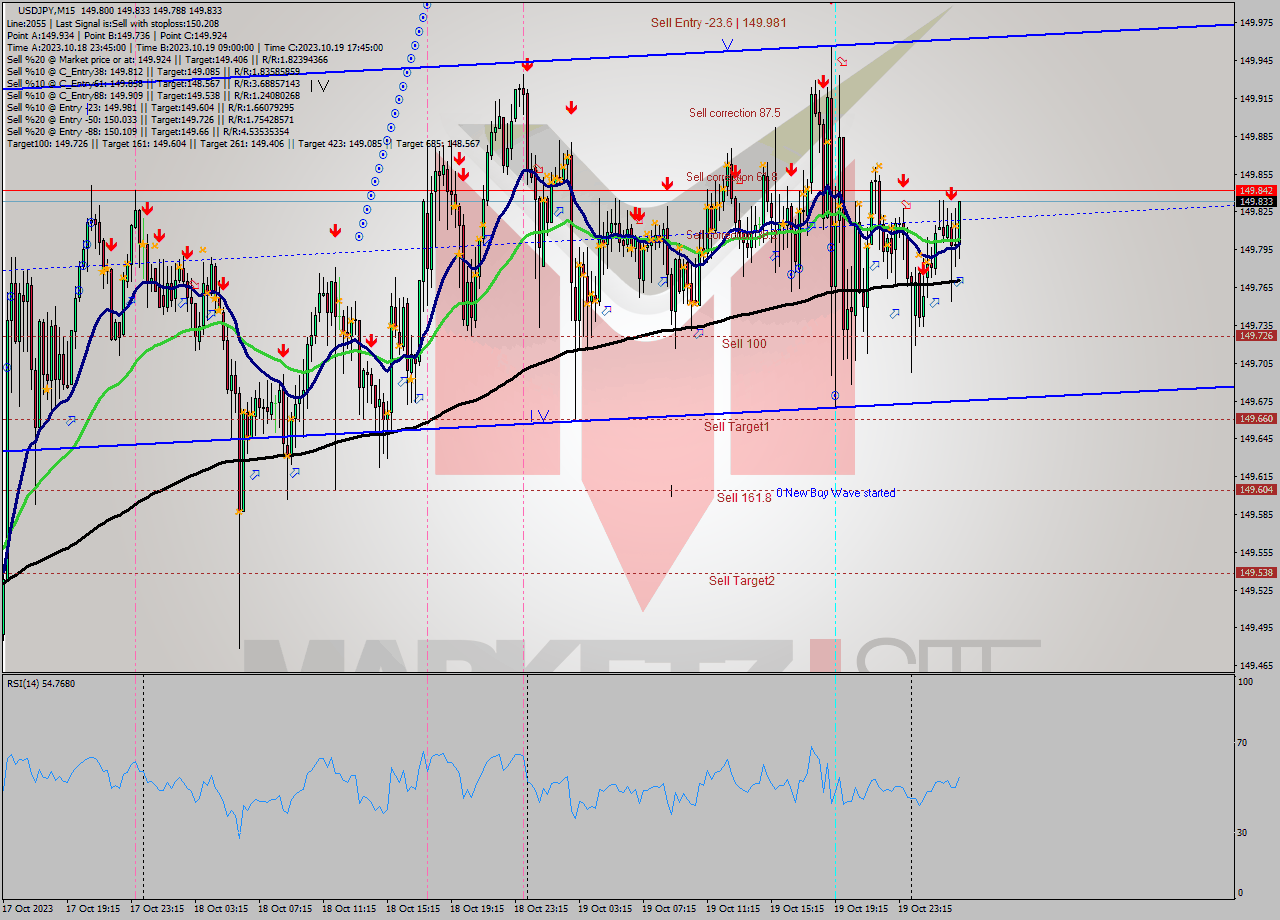The image size is (1280, 920).
Task: Click the 149.975 price axis value
Action: coord(1256,22)
